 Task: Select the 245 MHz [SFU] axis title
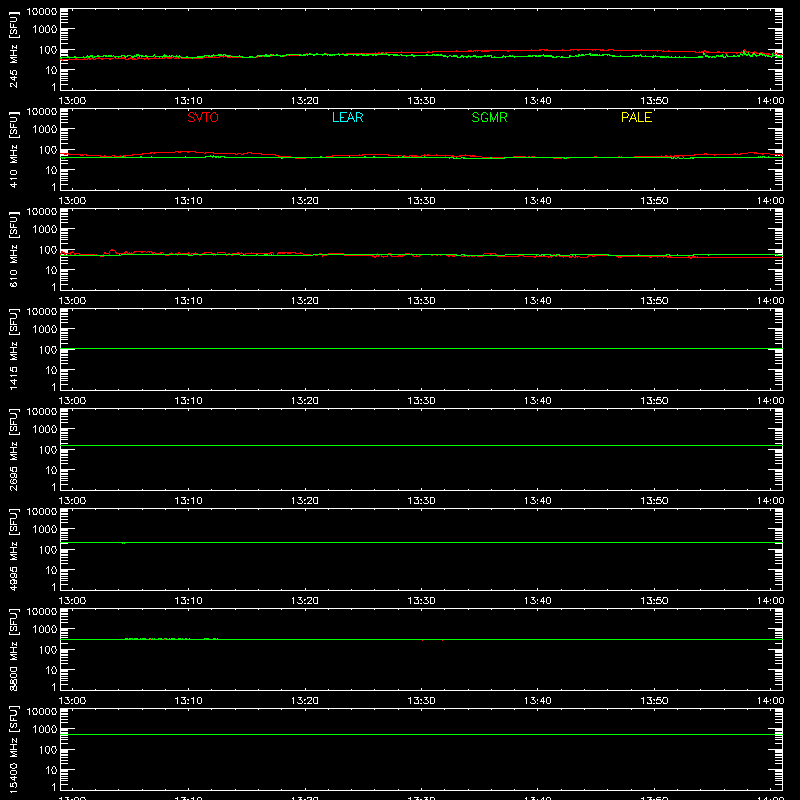(x=14, y=49)
